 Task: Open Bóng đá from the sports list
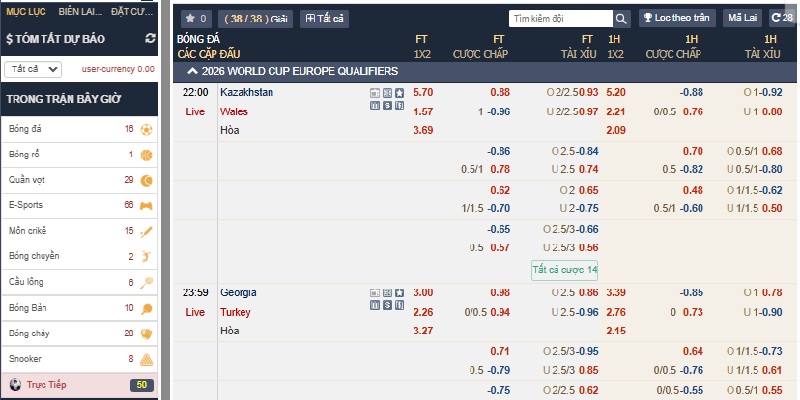78,130
